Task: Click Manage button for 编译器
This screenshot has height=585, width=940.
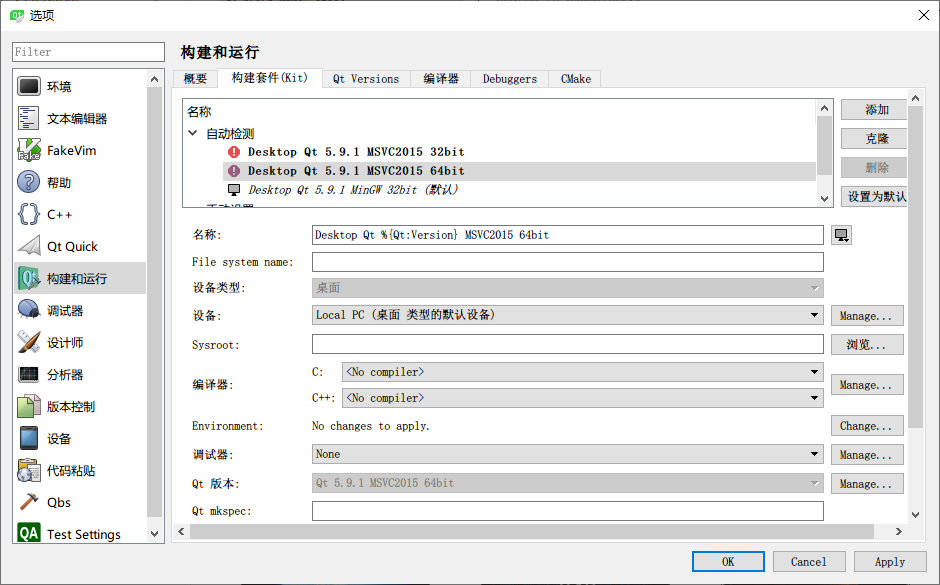Action: tap(867, 385)
